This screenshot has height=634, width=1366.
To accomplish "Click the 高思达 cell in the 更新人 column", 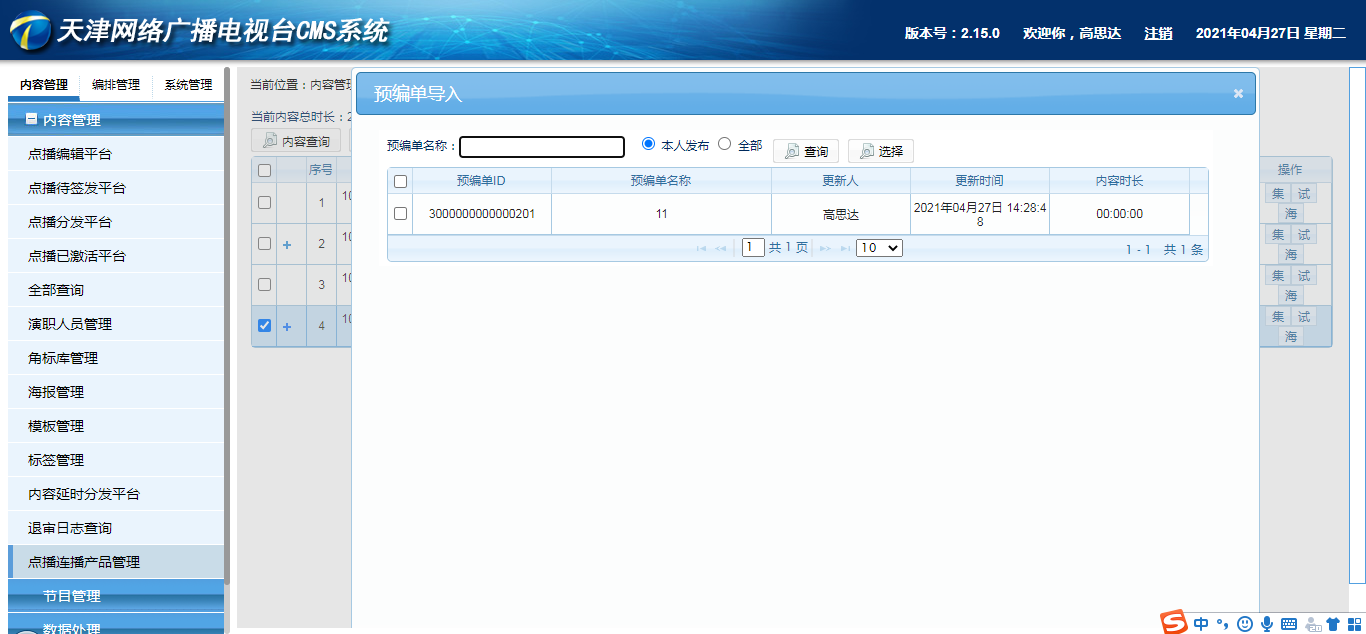I will 841,214.
